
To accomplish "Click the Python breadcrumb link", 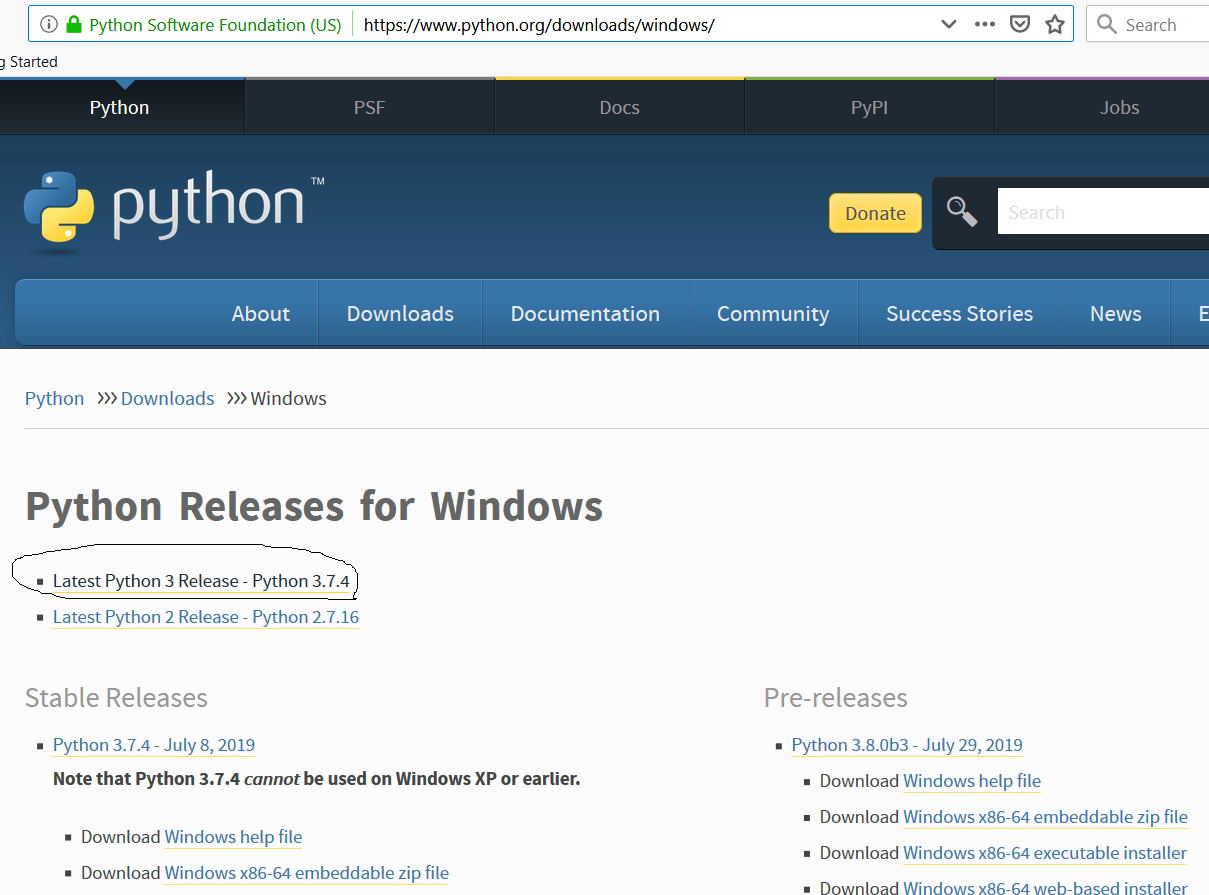I will pos(54,398).
